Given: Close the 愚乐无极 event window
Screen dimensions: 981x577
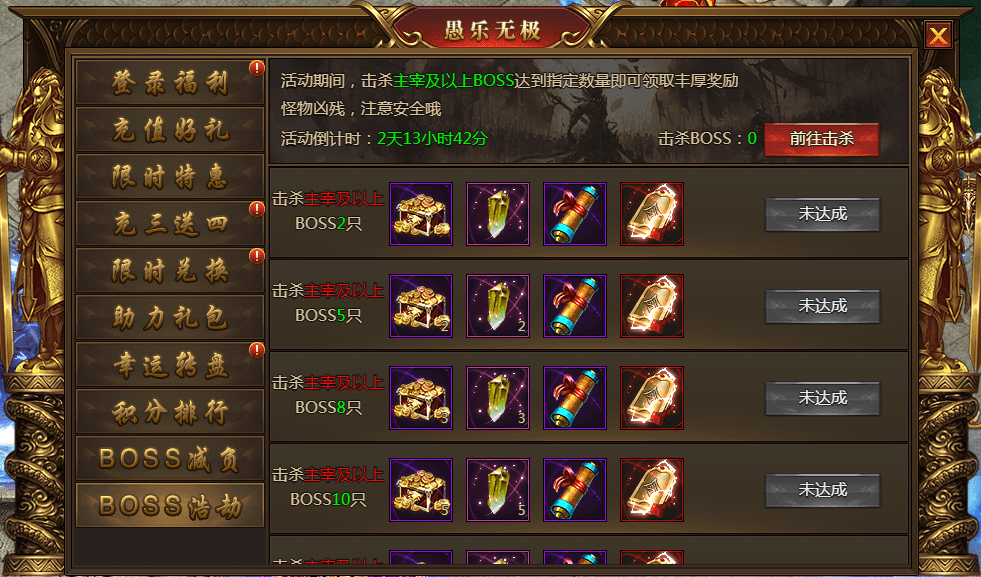Looking at the screenshot, I should (x=938, y=35).
